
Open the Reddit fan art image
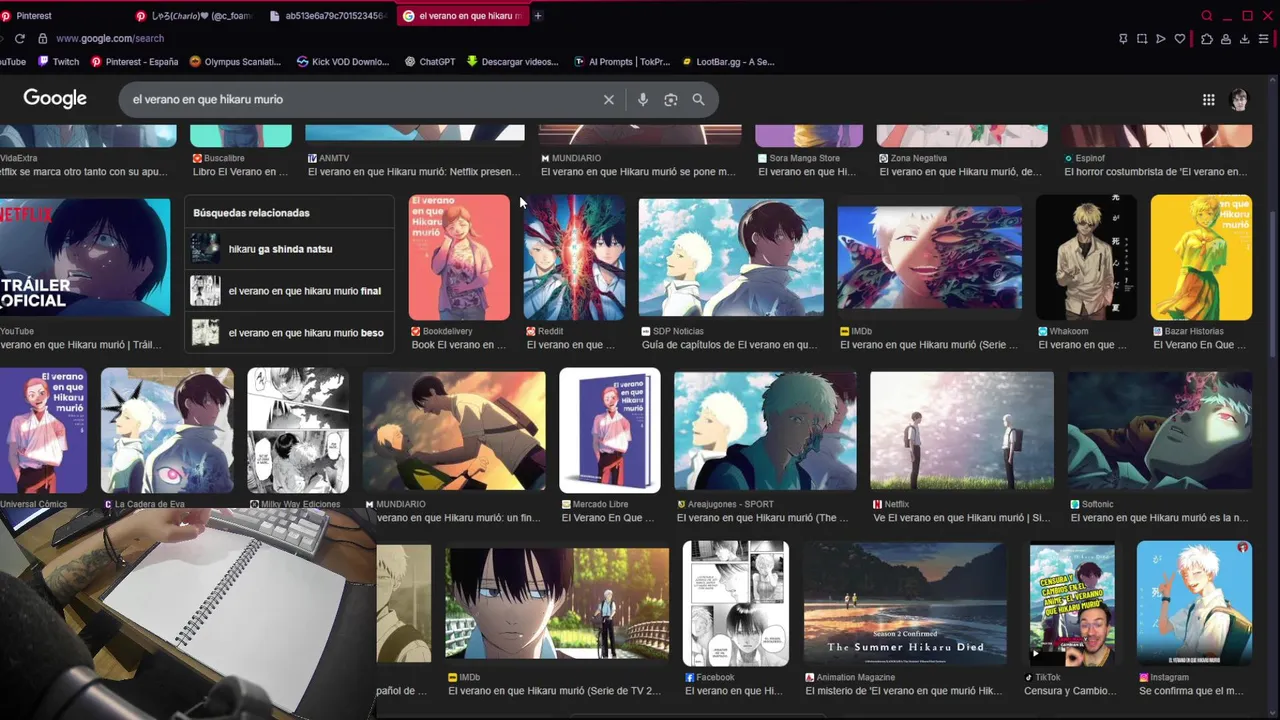point(574,257)
